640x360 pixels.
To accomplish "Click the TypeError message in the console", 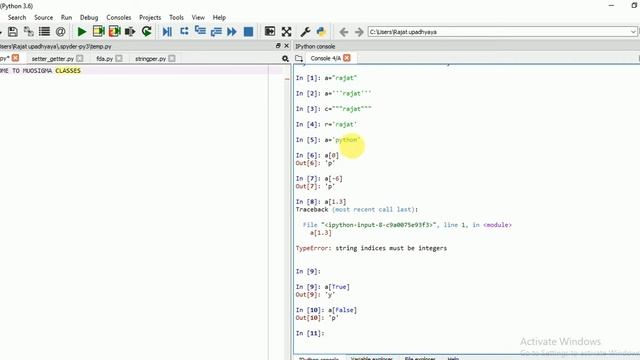I will (371, 248).
